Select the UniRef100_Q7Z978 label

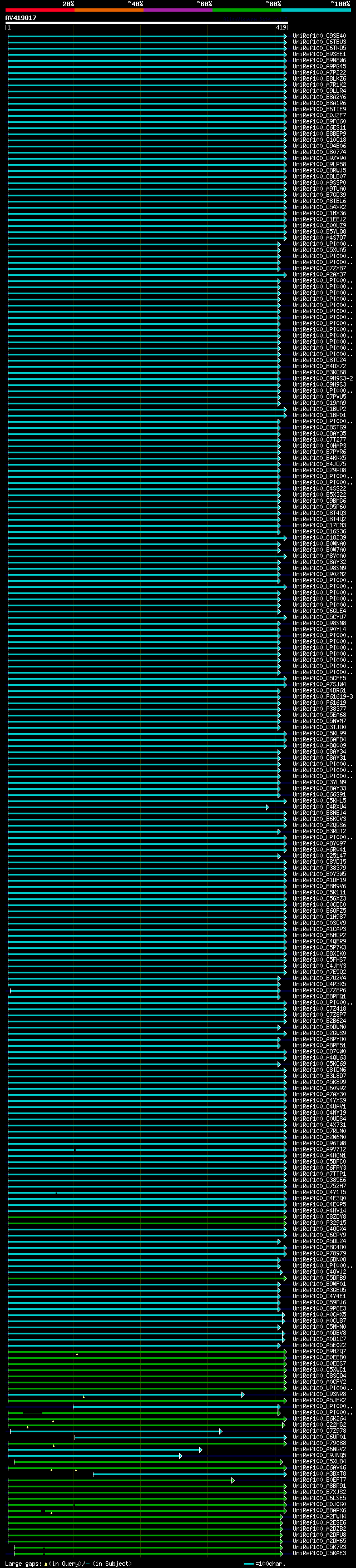click(x=319, y=1431)
